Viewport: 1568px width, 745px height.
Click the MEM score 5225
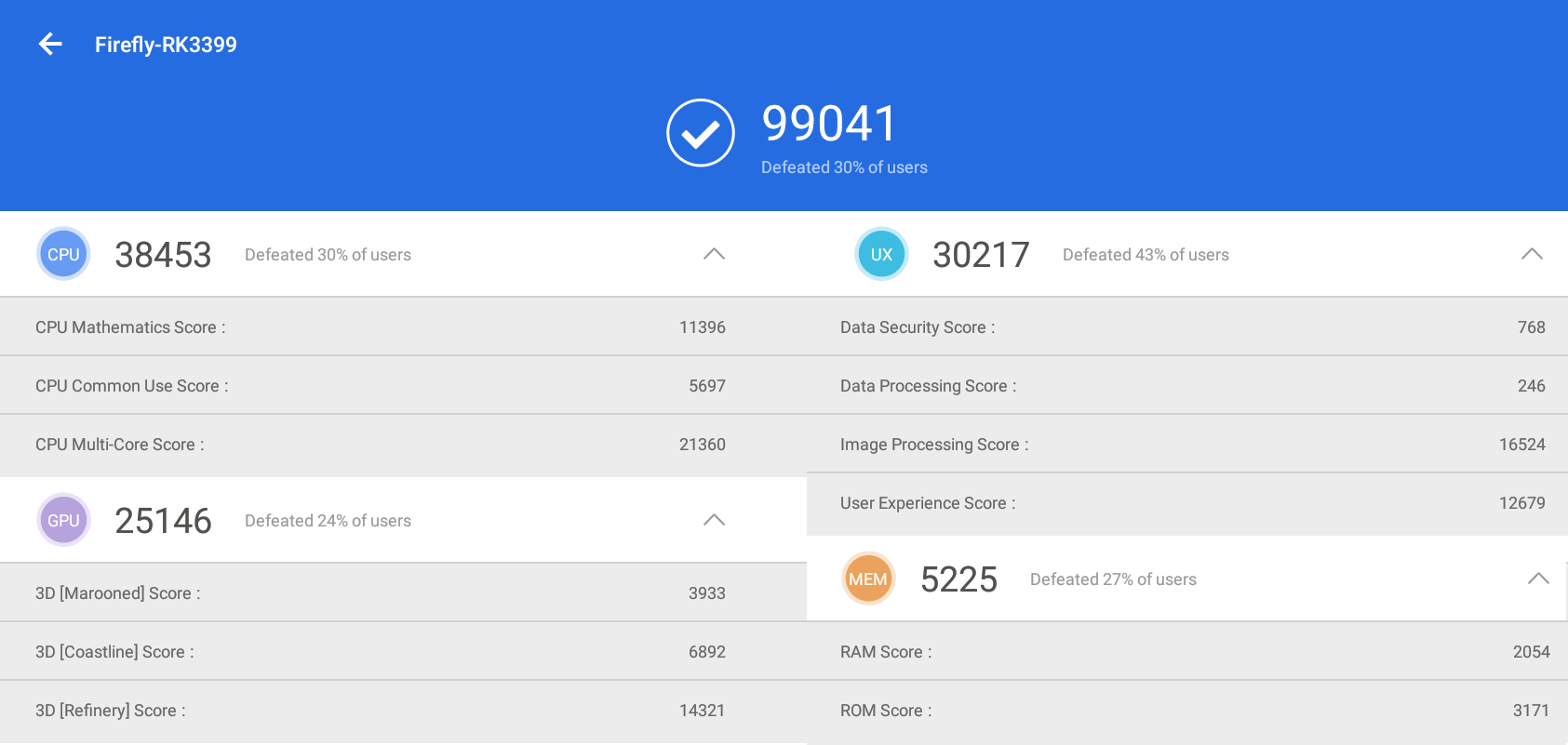[958, 579]
